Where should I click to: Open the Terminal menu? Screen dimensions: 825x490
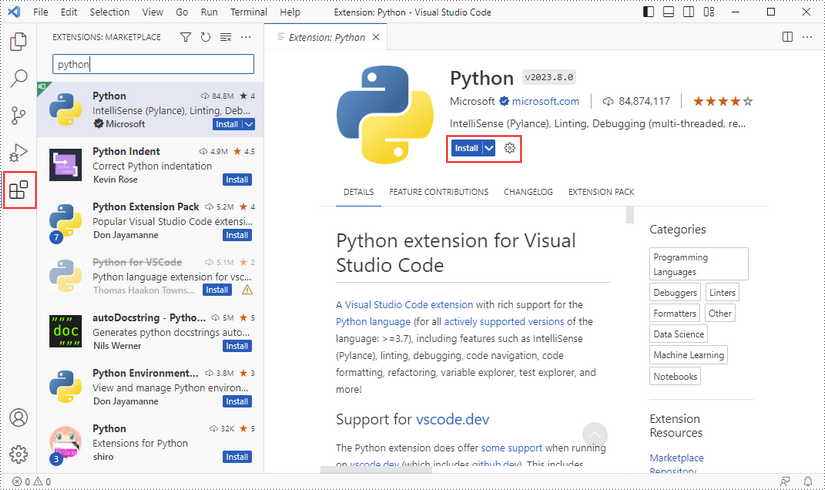coord(248,12)
